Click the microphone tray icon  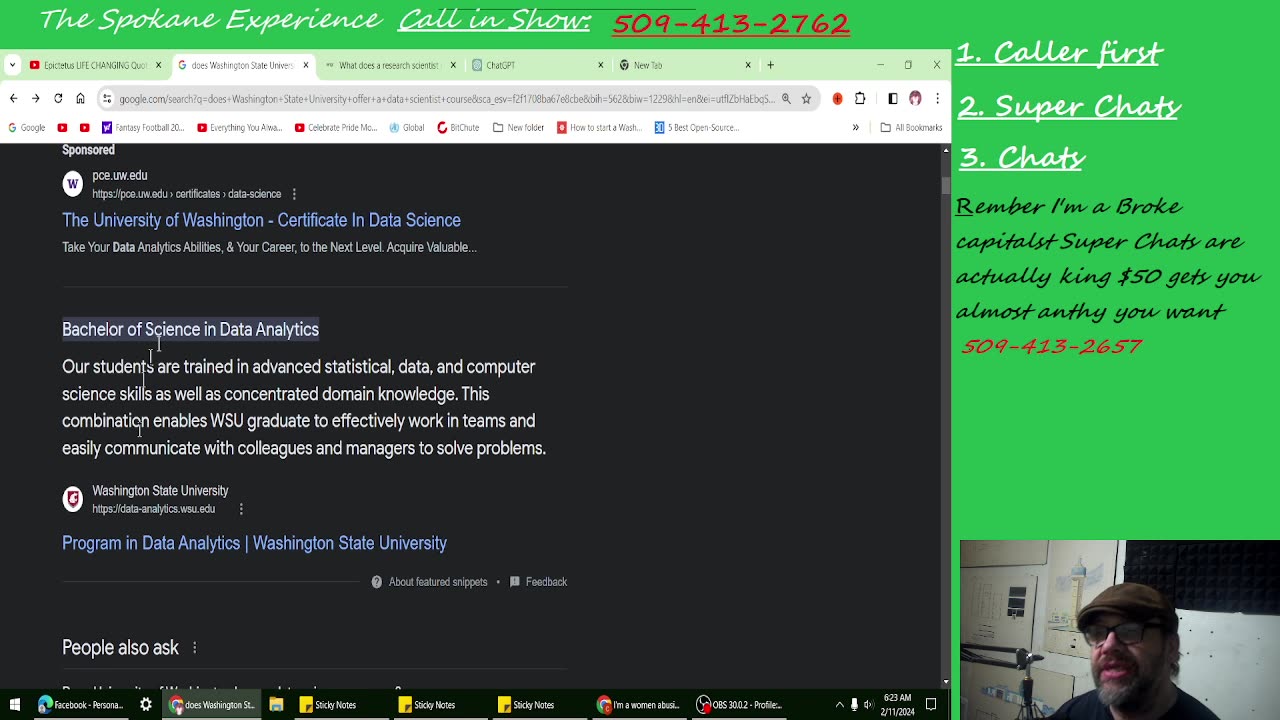point(854,705)
